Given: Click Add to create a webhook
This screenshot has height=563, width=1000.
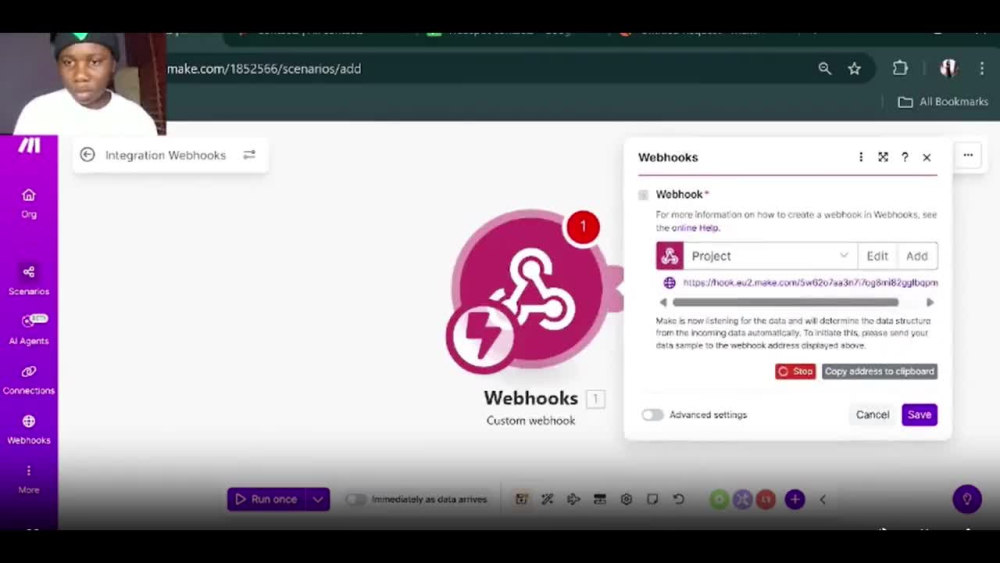Looking at the screenshot, I should (x=917, y=256).
